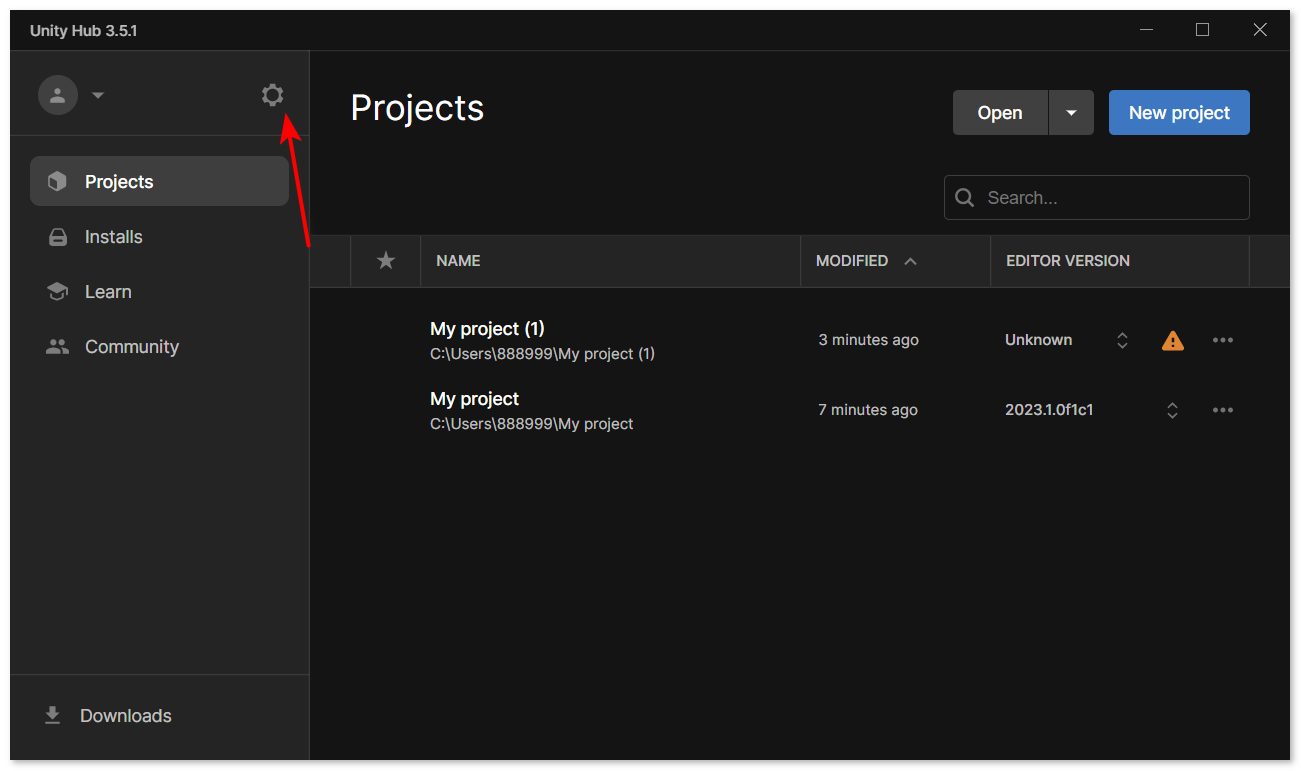Click the Community people icon

pos(57,347)
